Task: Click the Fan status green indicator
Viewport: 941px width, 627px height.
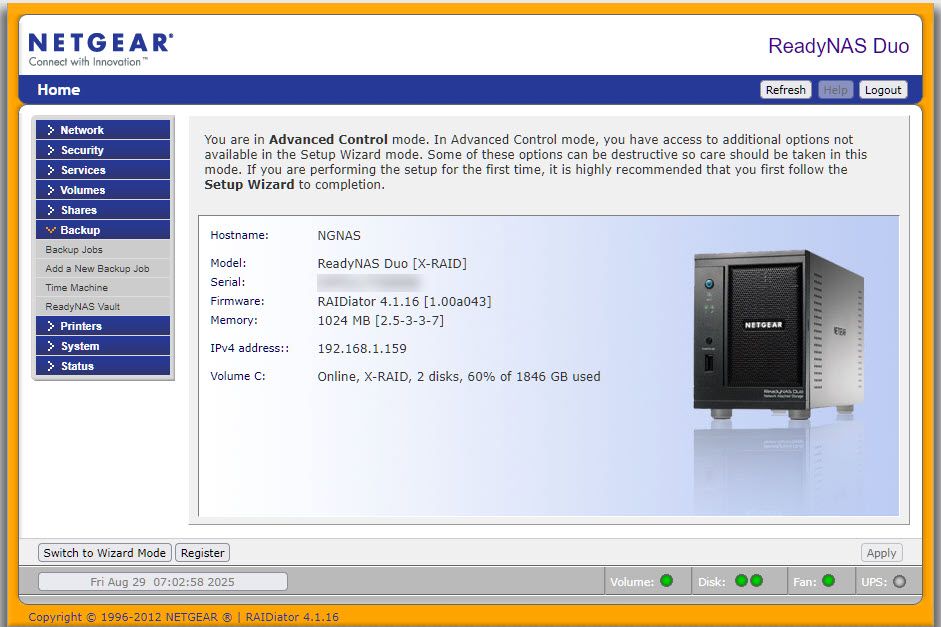Action: (828, 581)
